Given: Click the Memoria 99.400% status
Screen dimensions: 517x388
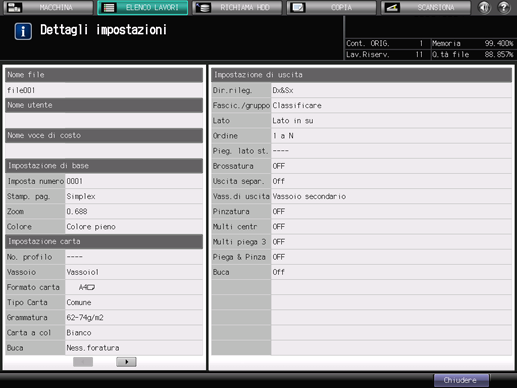Looking at the screenshot, I should [473, 43].
